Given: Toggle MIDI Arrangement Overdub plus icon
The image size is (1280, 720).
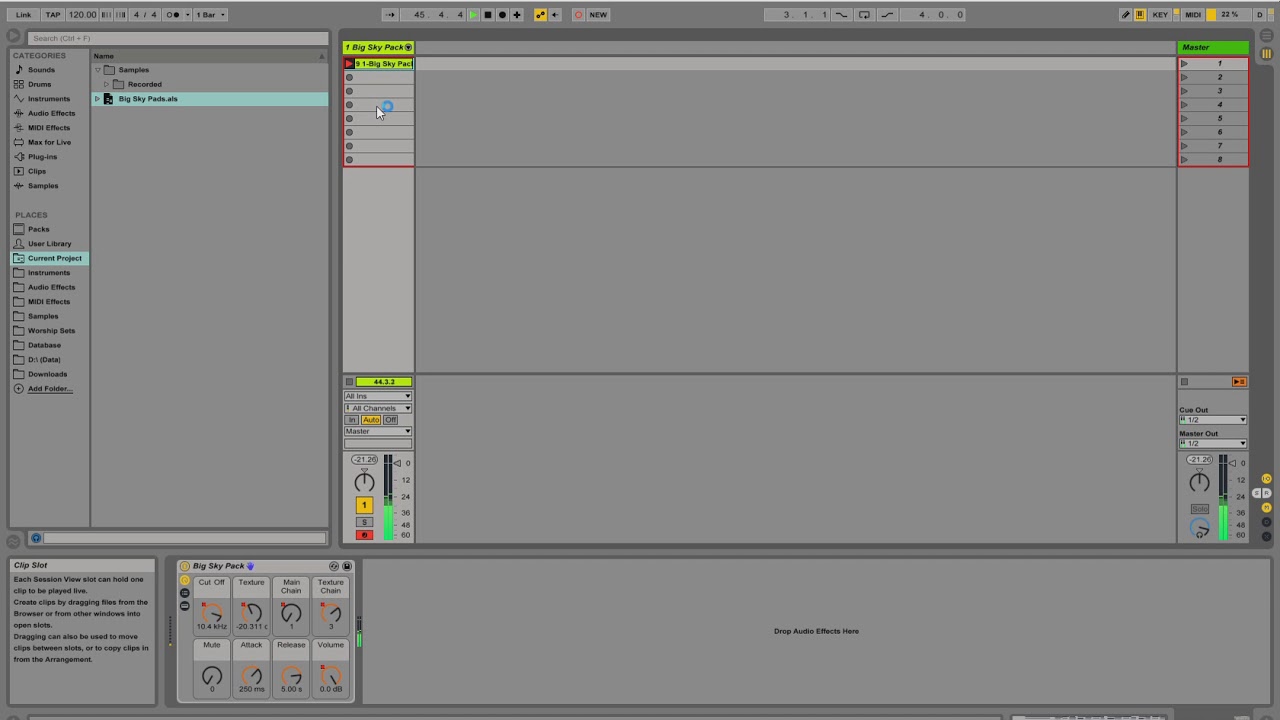Looking at the screenshot, I should click(x=517, y=15).
